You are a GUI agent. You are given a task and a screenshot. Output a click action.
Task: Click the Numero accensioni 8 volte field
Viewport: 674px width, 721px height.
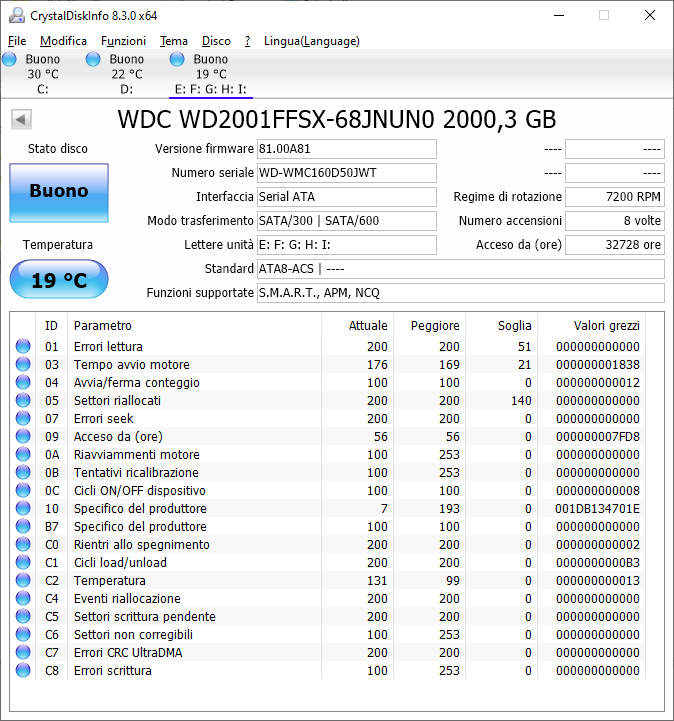(615, 221)
